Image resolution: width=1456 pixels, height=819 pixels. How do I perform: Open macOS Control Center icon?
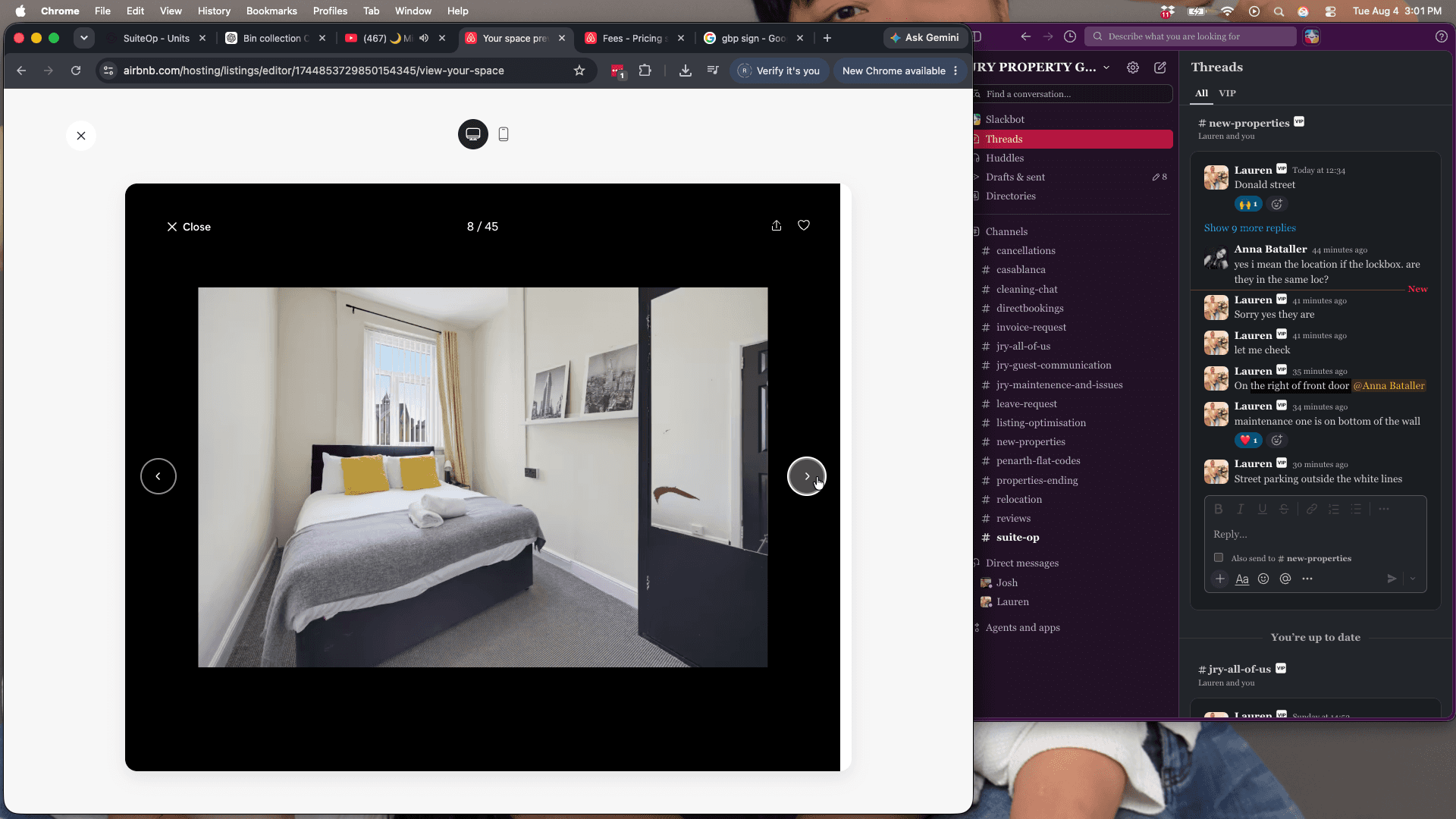click(1330, 11)
